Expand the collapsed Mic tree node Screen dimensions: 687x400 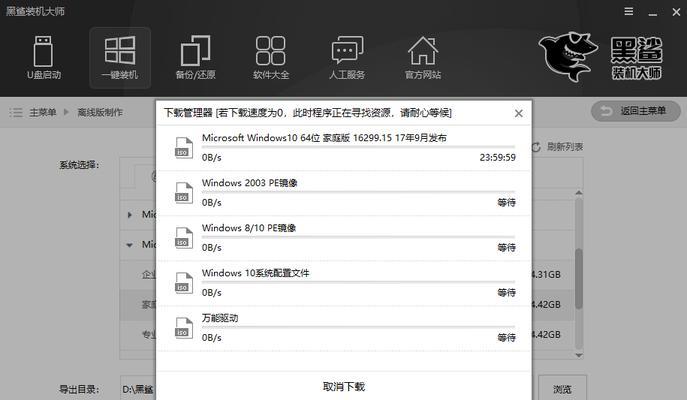click(x=130, y=215)
